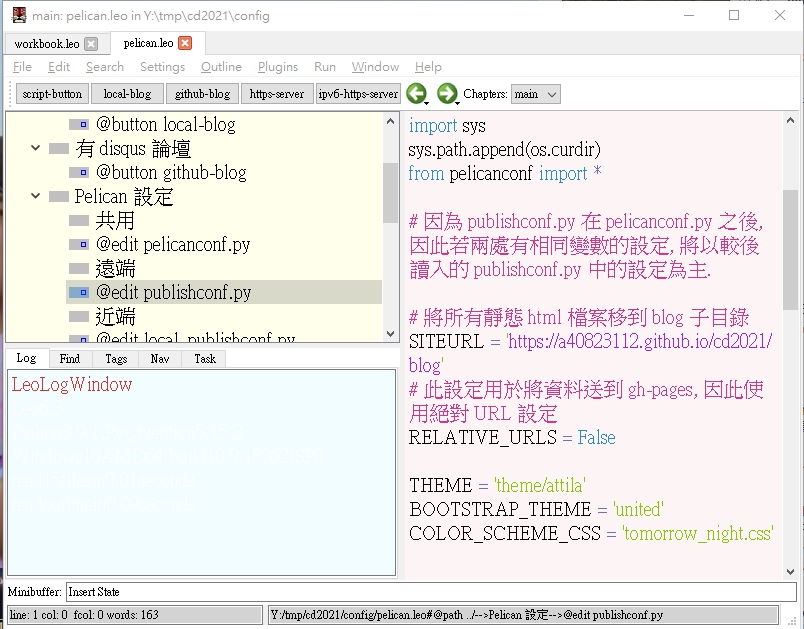Collapse the Pelican 設定 tree node

35,196
